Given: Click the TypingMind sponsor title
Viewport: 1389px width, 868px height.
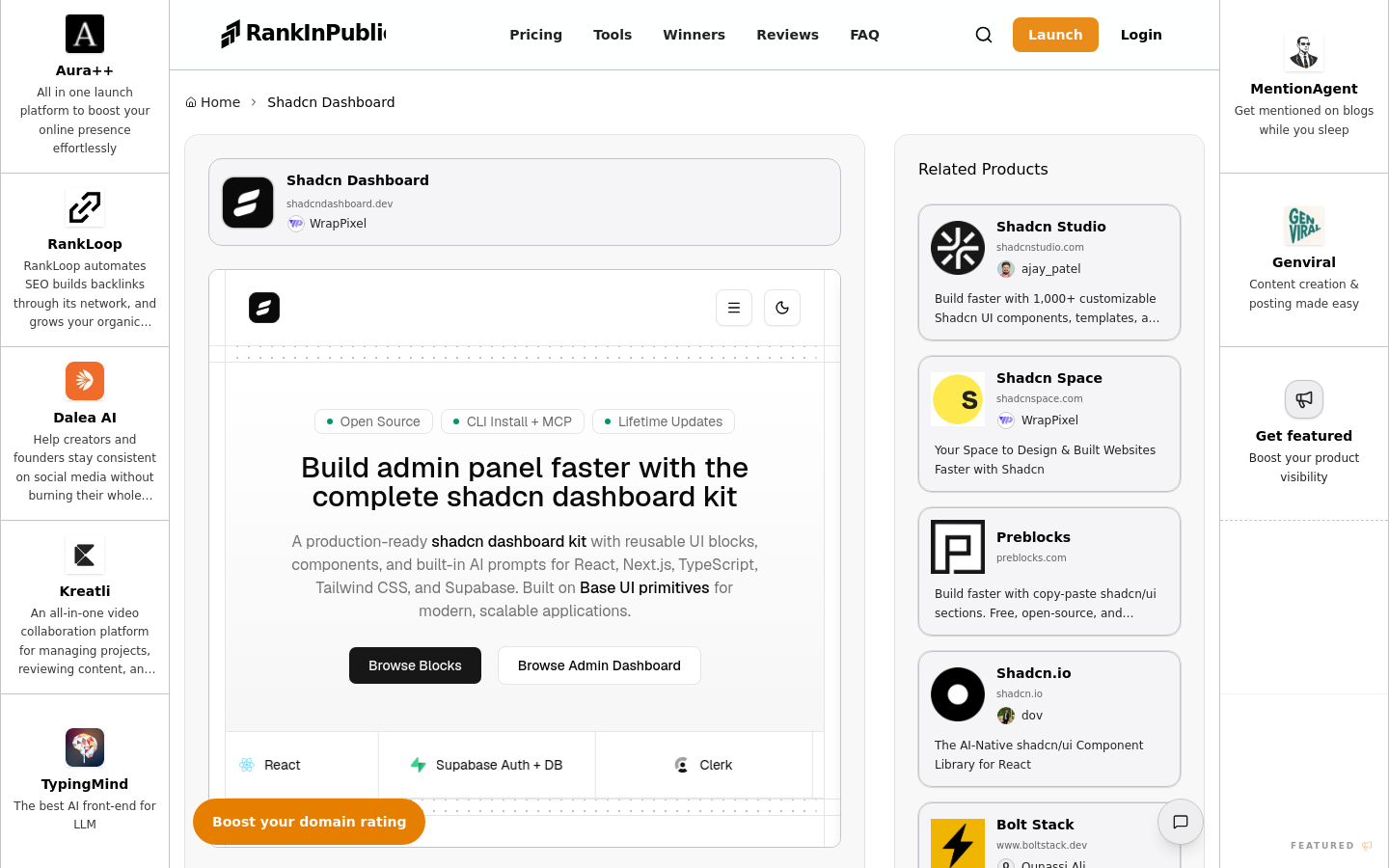Looking at the screenshot, I should (x=85, y=784).
